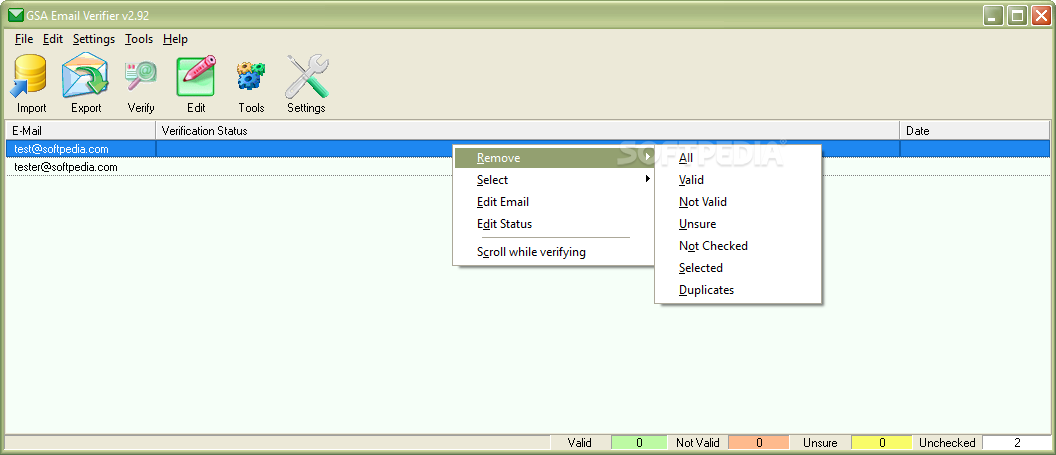This screenshot has width=1056, height=455.
Task: Sort by the E-Mail column header
Action: pyautogui.click(x=81, y=131)
